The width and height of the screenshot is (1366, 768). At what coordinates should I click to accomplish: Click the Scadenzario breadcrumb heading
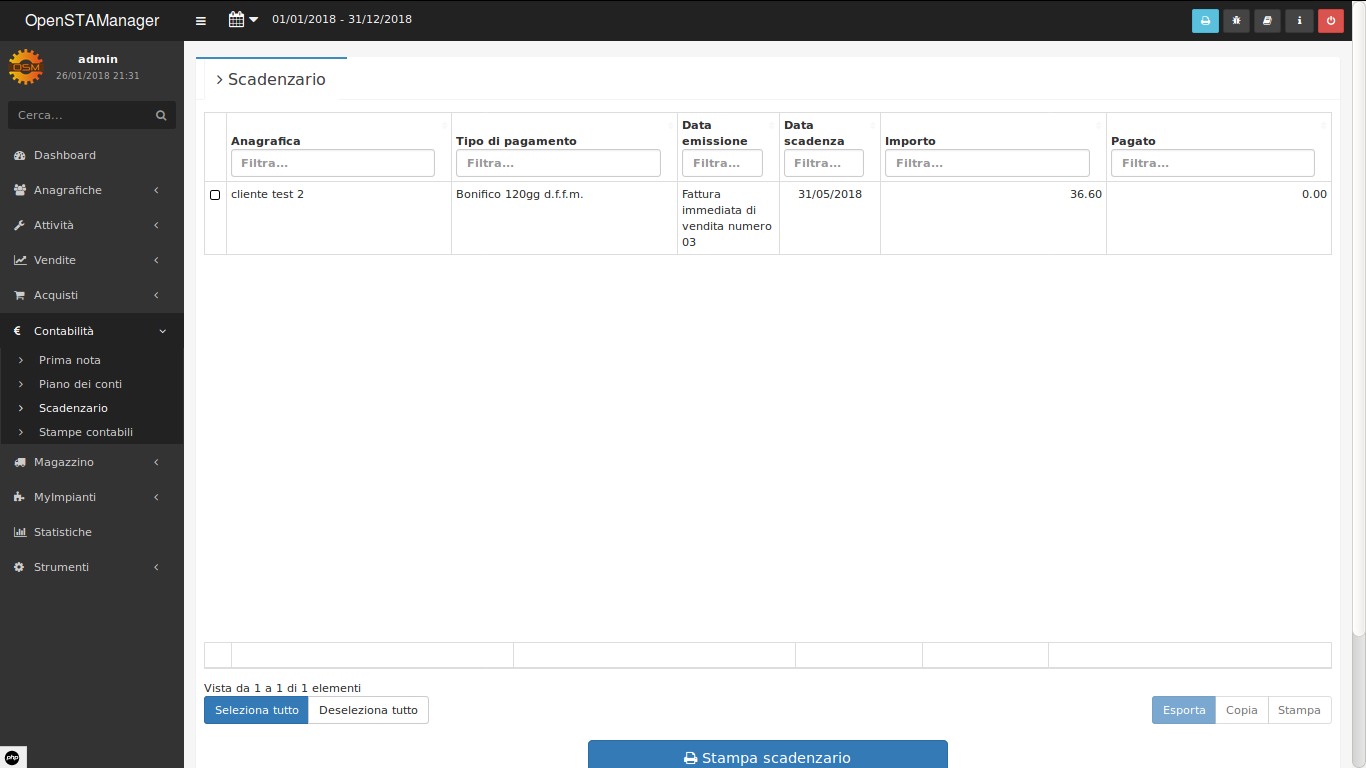(277, 79)
